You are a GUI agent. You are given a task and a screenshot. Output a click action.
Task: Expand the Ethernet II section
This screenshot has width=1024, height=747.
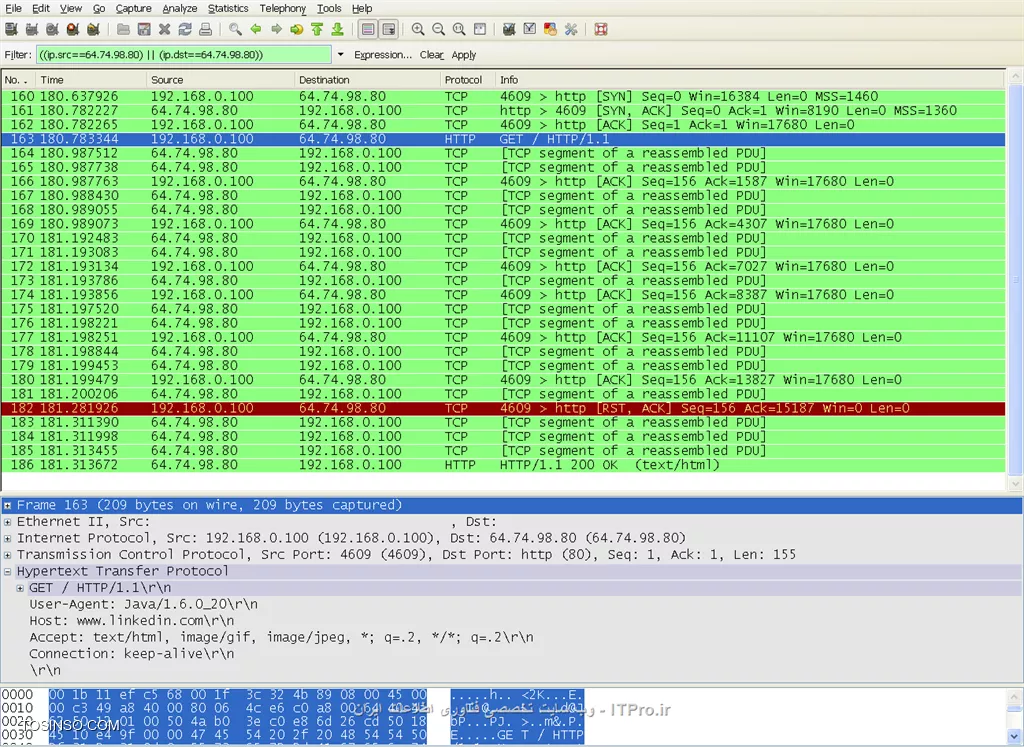pos(7,522)
